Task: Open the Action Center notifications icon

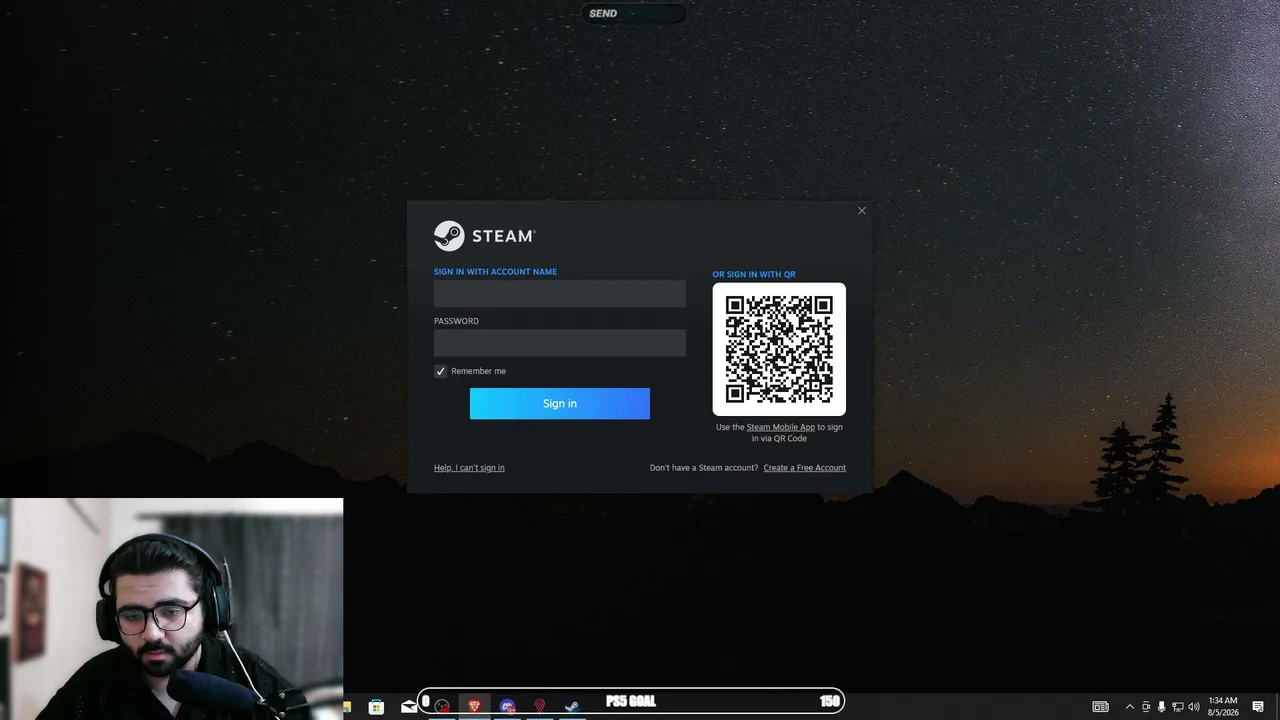Action: point(1258,707)
